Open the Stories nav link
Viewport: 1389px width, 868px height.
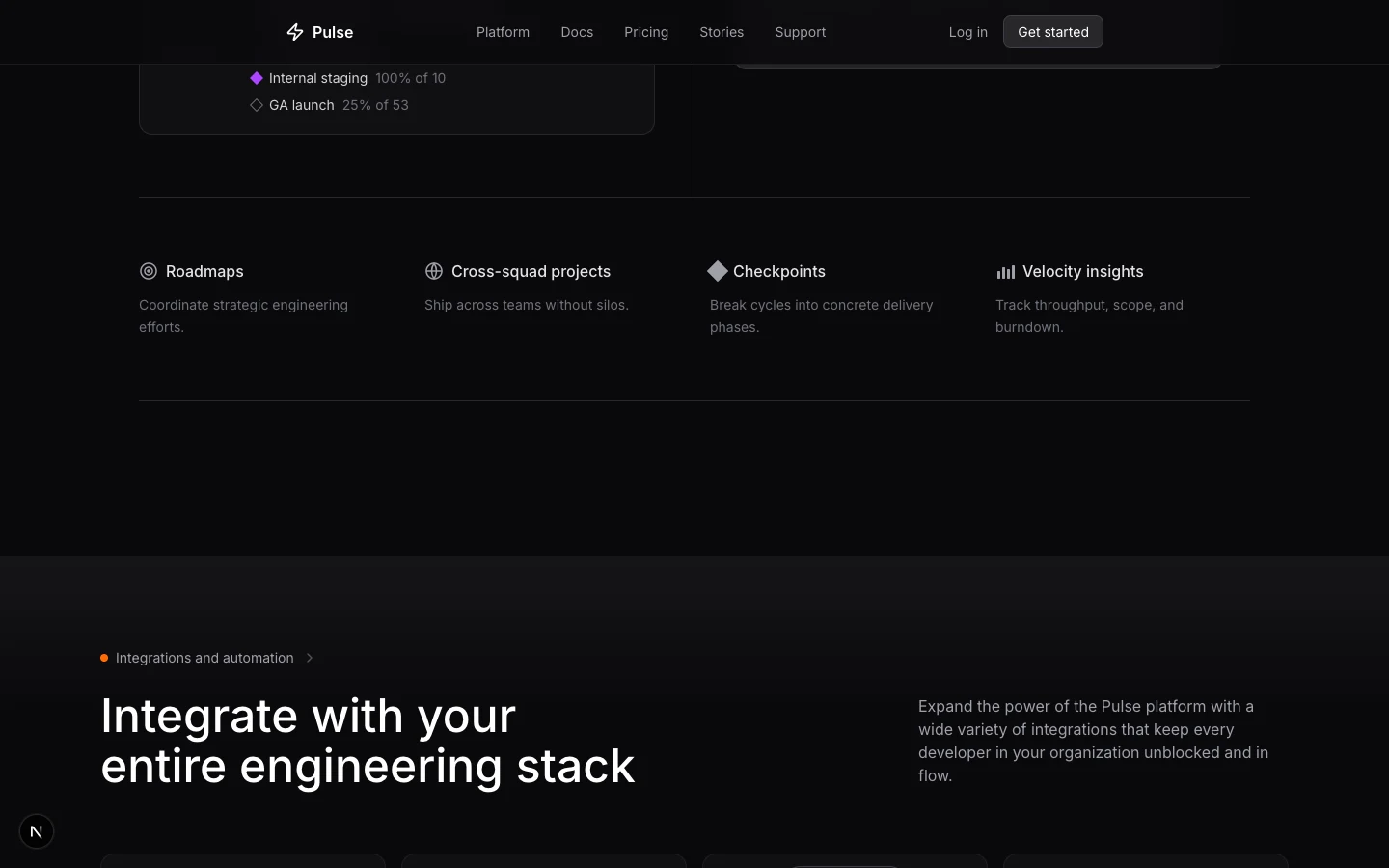pos(722,32)
